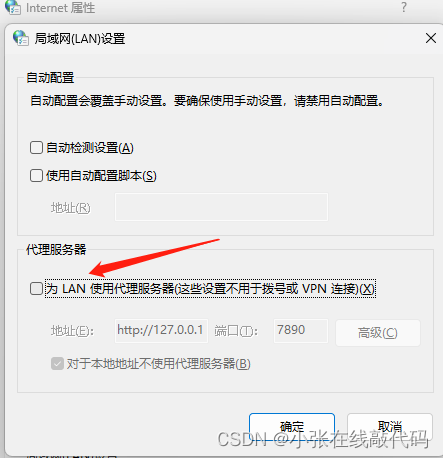Click the 代理服务器 group heading
The height and width of the screenshot is (458, 443).
[x=56, y=249]
